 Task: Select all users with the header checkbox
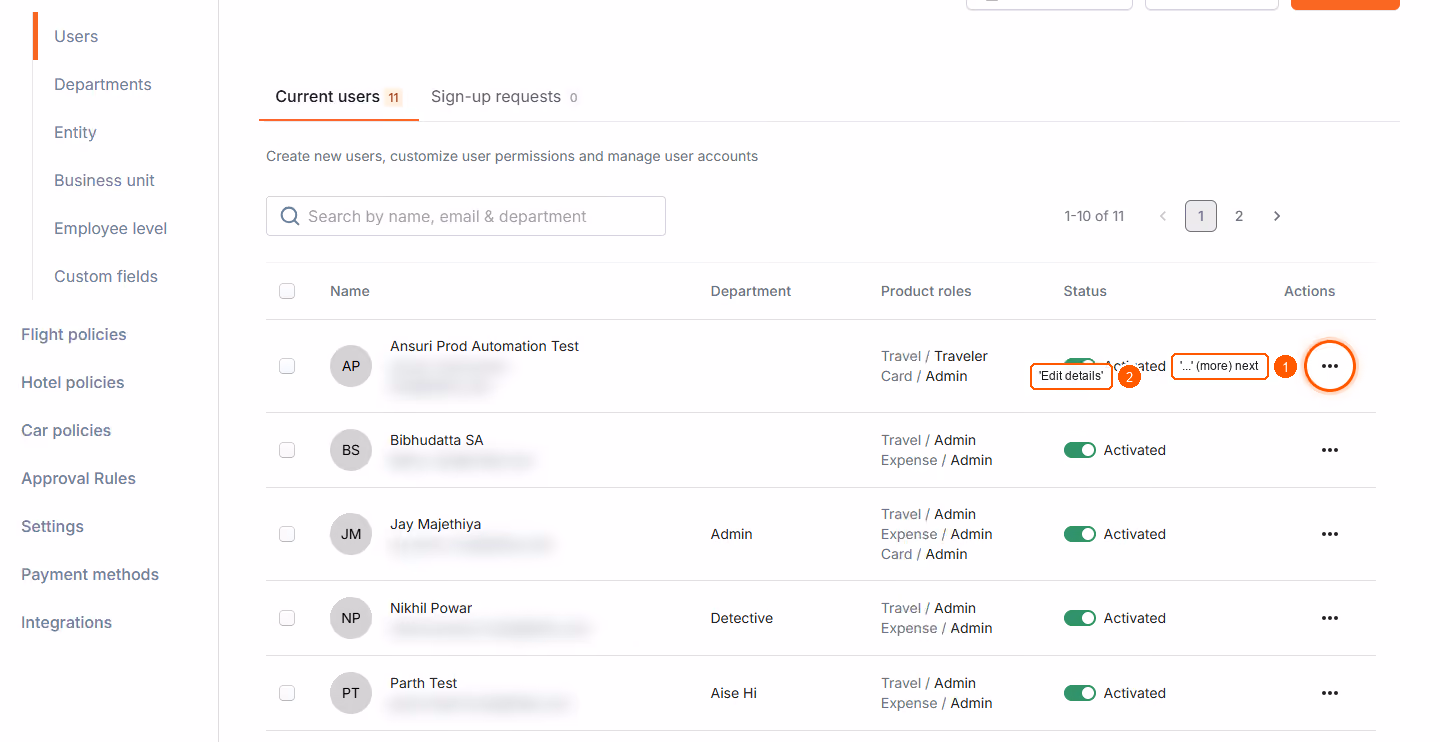pos(287,291)
